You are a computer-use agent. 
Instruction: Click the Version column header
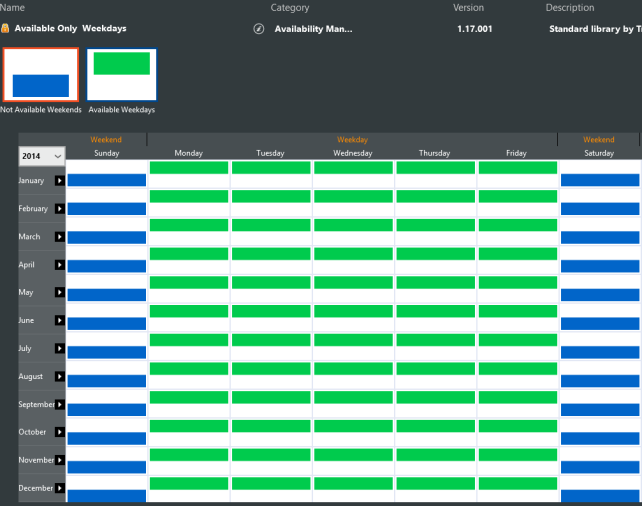click(x=468, y=7)
